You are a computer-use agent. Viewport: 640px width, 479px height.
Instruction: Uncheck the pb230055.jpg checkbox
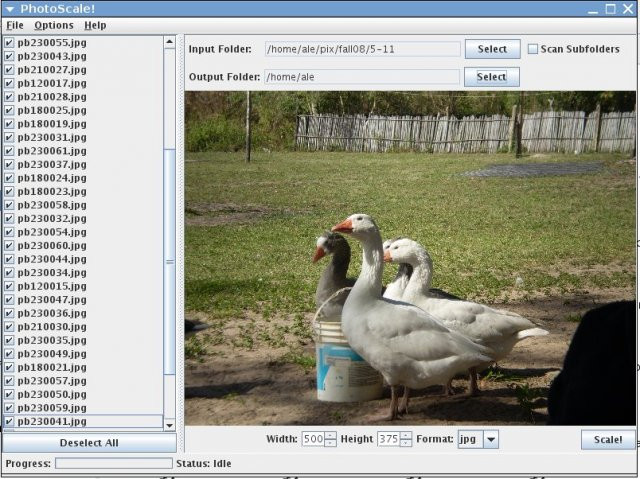[9, 42]
